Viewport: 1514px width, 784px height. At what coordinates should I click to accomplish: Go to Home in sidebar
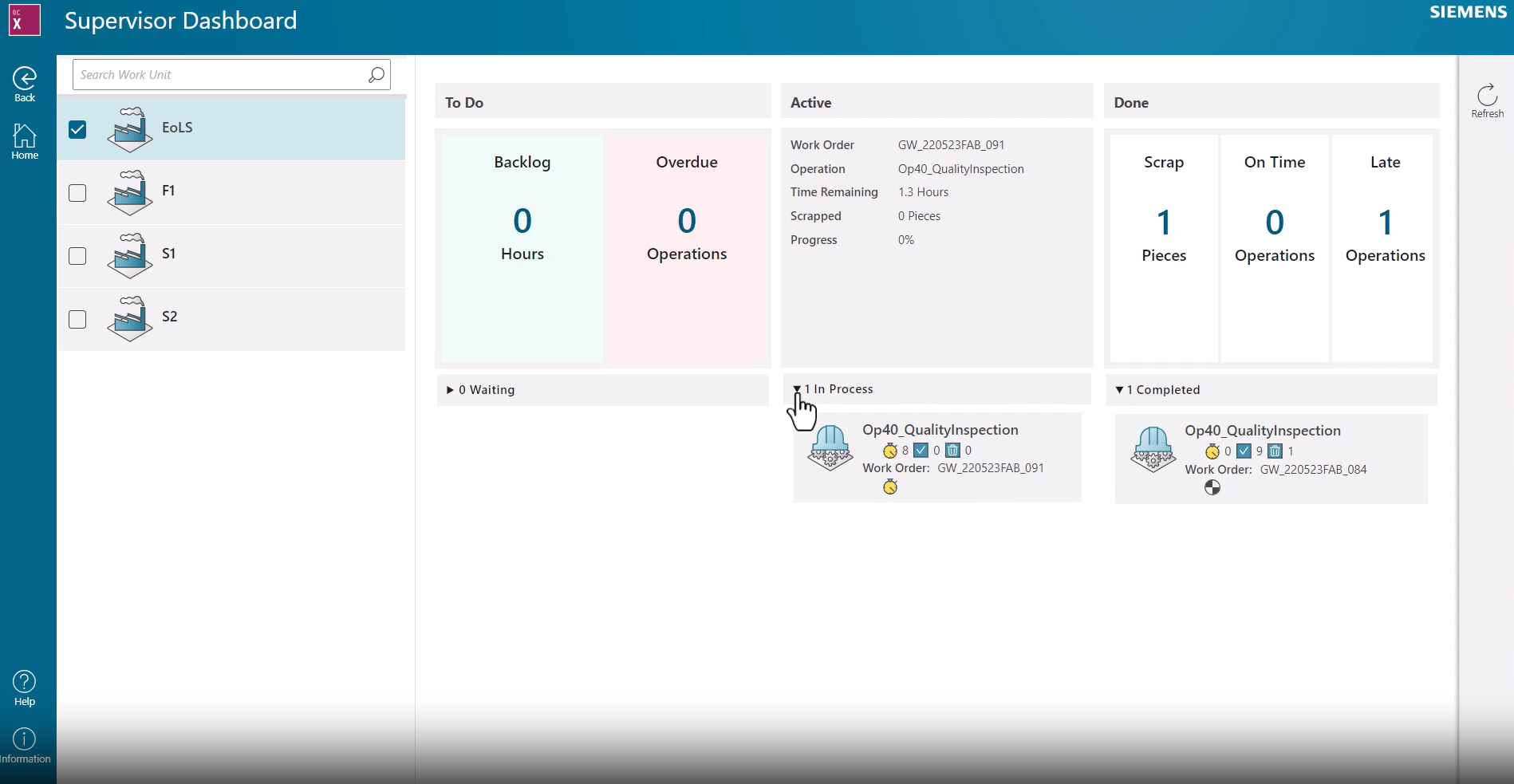(25, 136)
